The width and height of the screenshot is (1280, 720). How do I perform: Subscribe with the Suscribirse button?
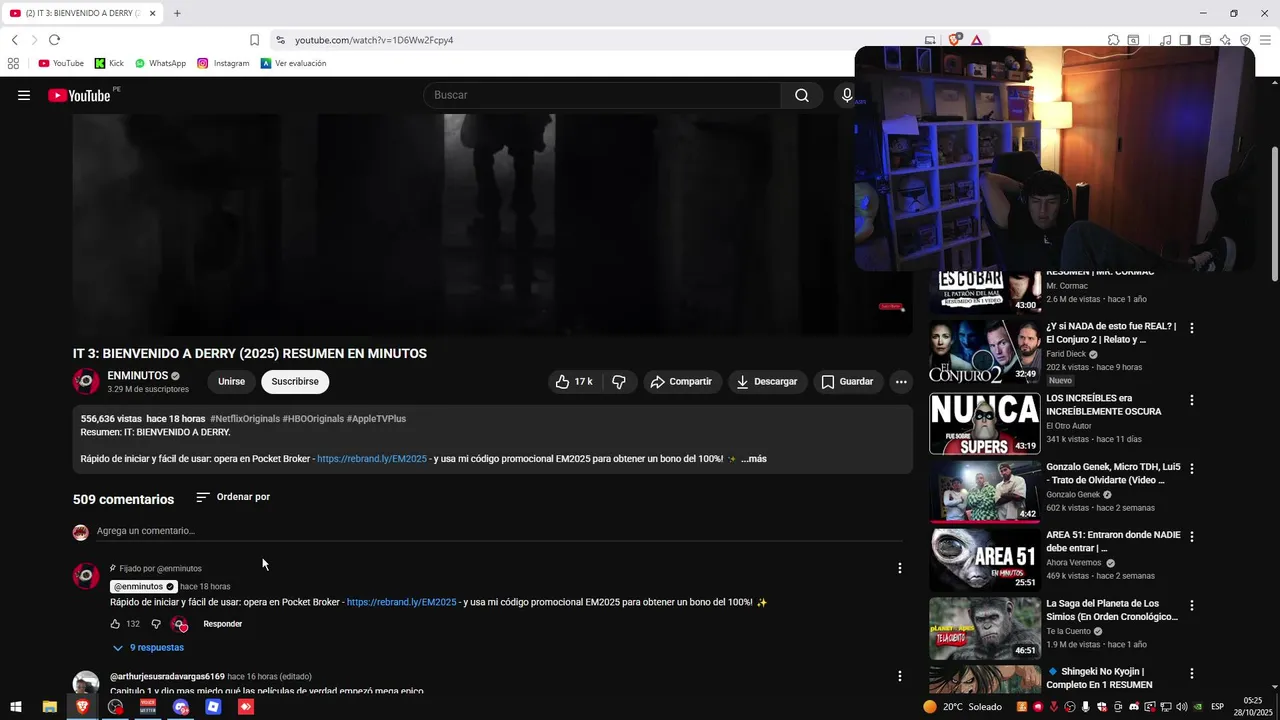[295, 382]
